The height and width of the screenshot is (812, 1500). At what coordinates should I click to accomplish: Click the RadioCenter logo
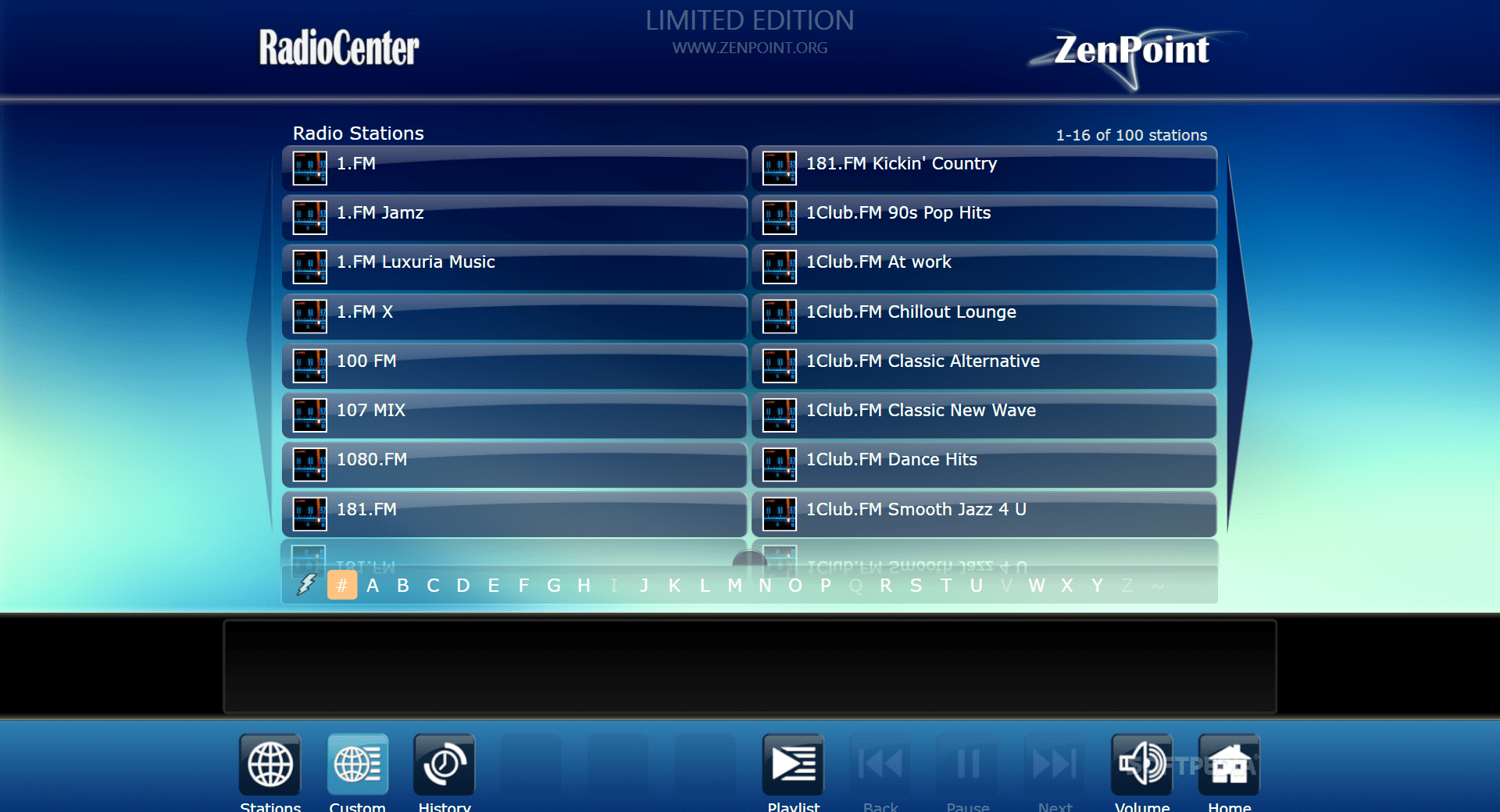point(339,48)
